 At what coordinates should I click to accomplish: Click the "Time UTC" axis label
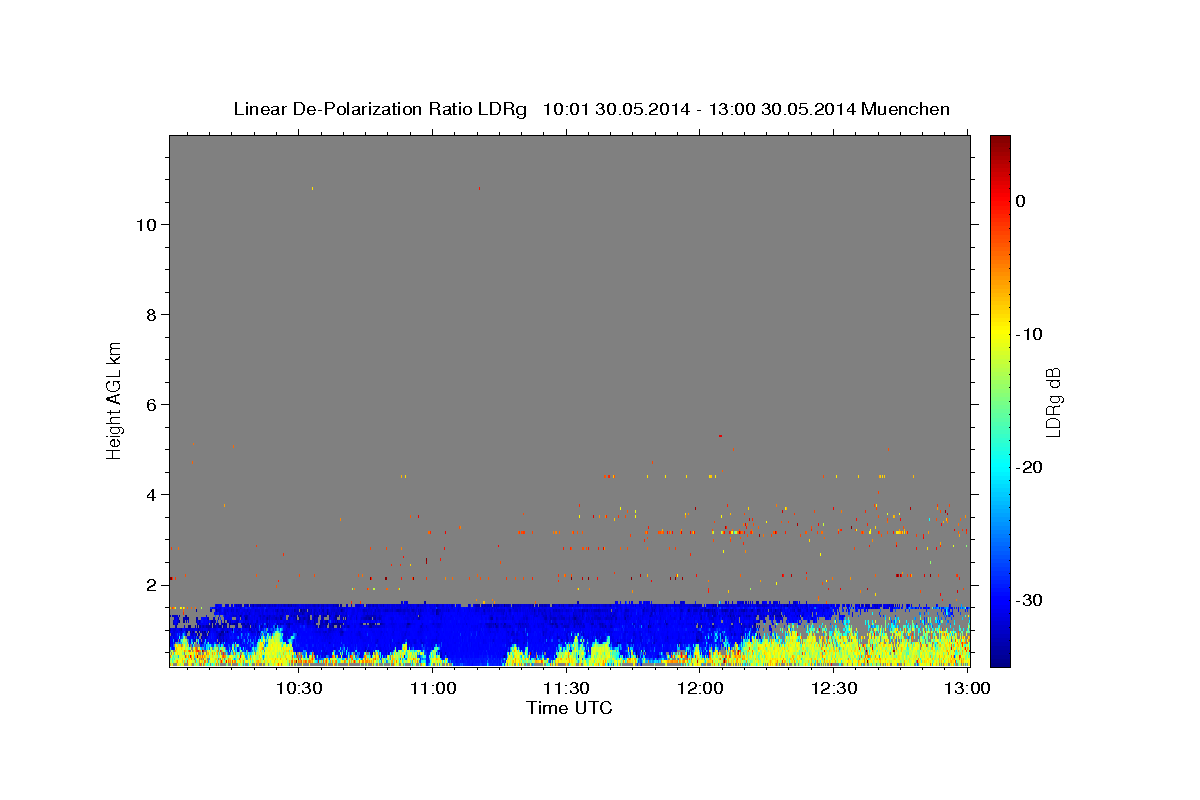569,709
